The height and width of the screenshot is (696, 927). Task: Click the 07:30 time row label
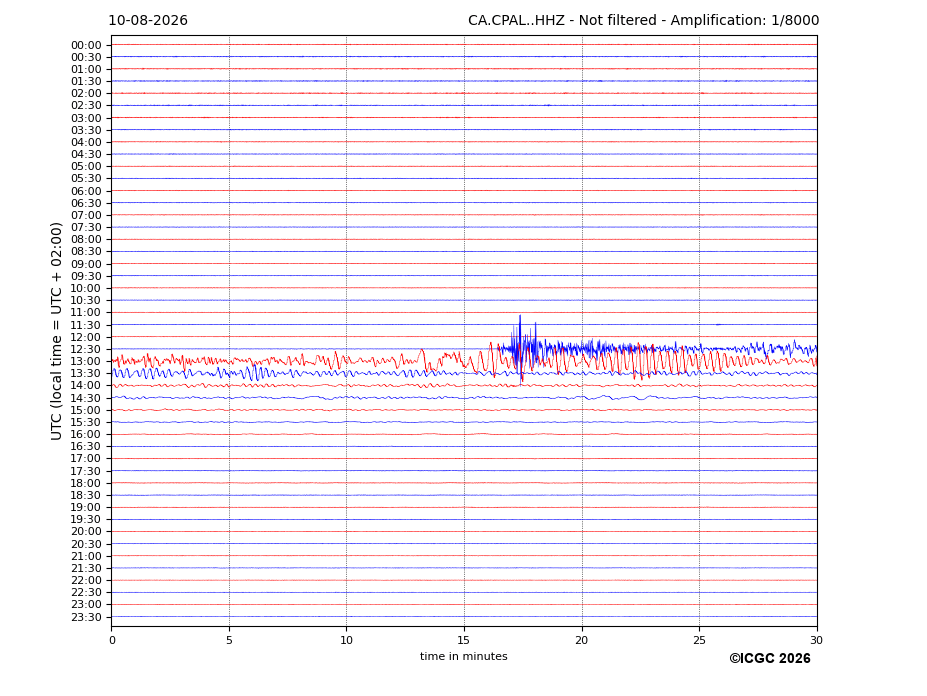tap(86, 228)
